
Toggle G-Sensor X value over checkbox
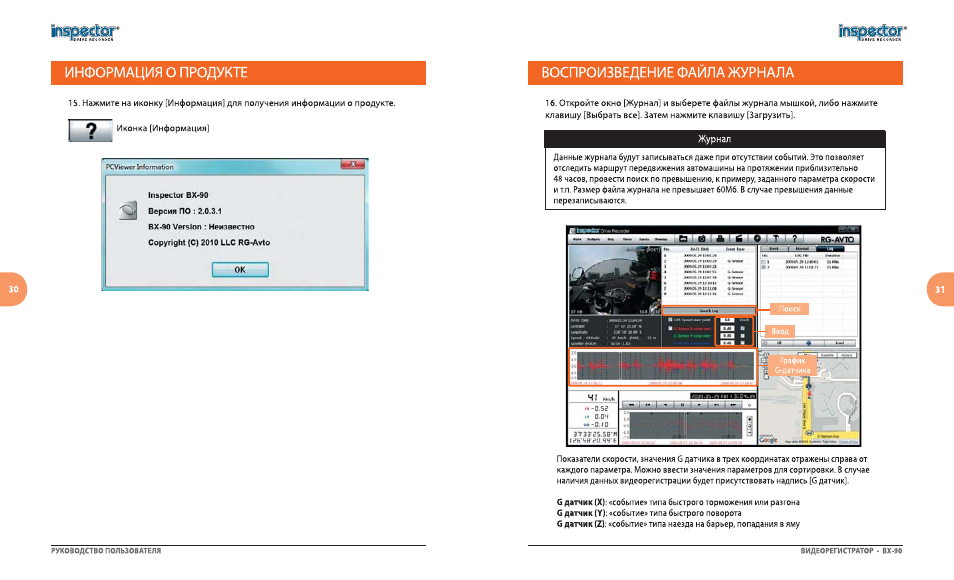pos(670,328)
